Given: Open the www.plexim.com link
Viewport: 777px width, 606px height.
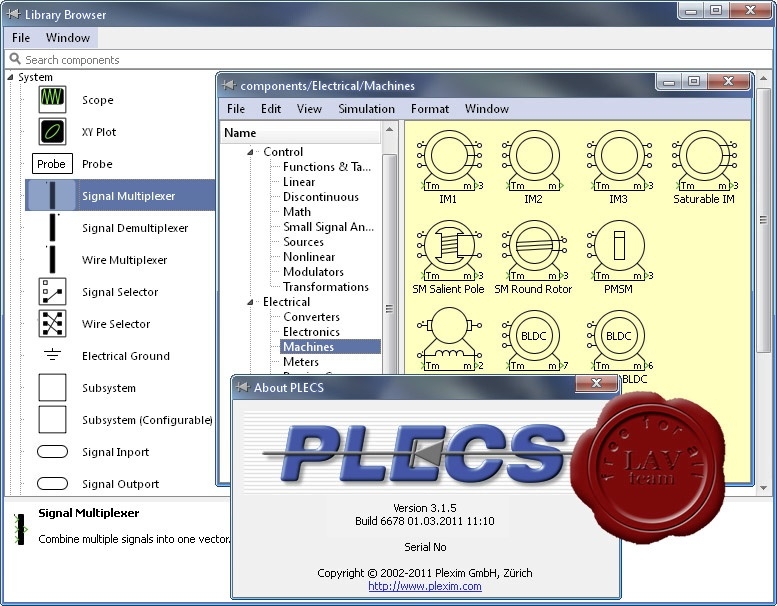Looking at the screenshot, I should click(425, 586).
